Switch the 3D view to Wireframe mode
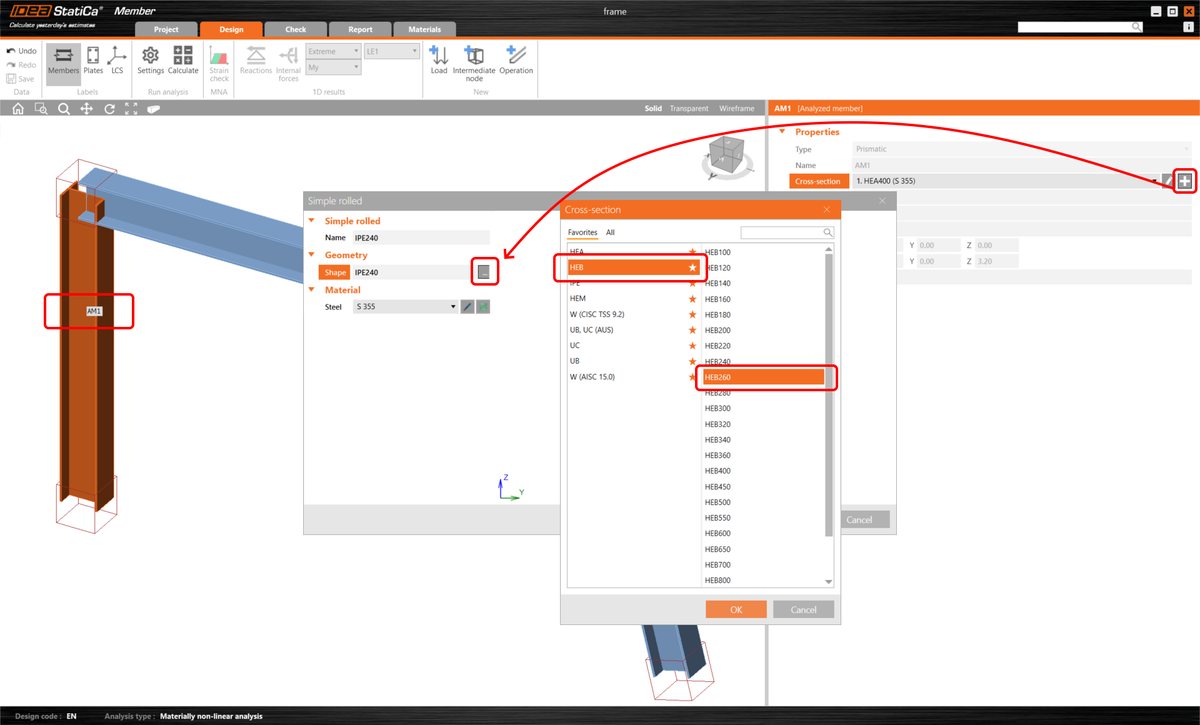 coord(737,108)
